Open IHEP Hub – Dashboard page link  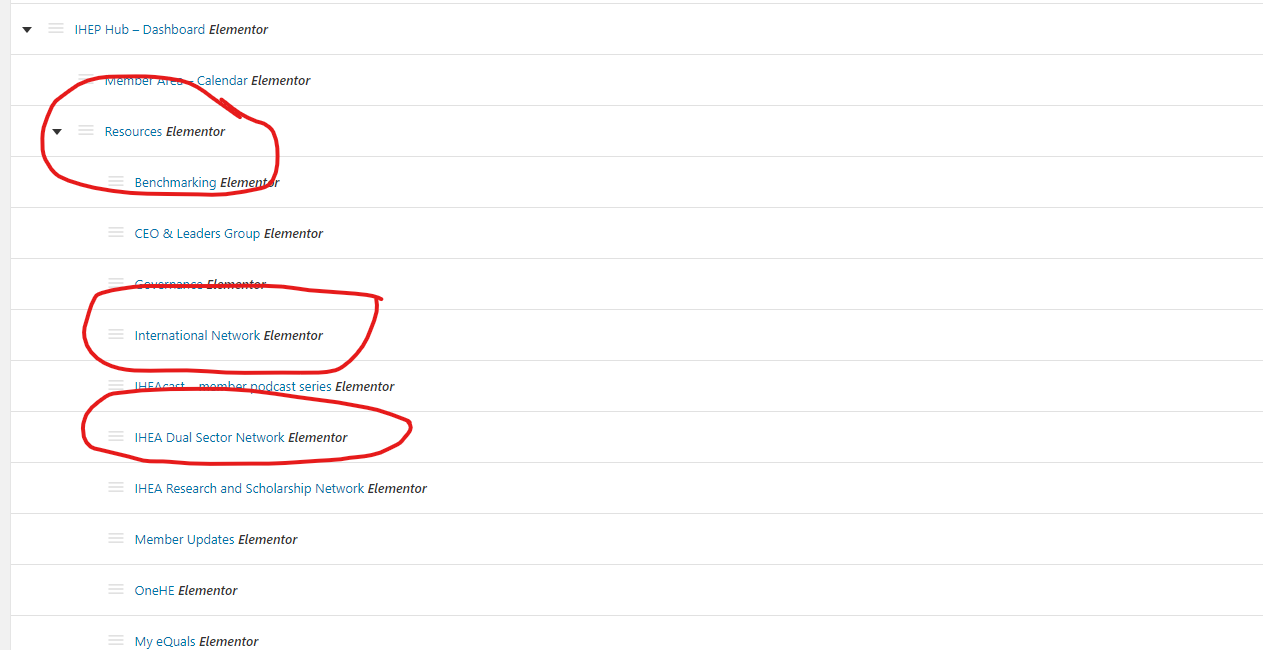point(140,30)
